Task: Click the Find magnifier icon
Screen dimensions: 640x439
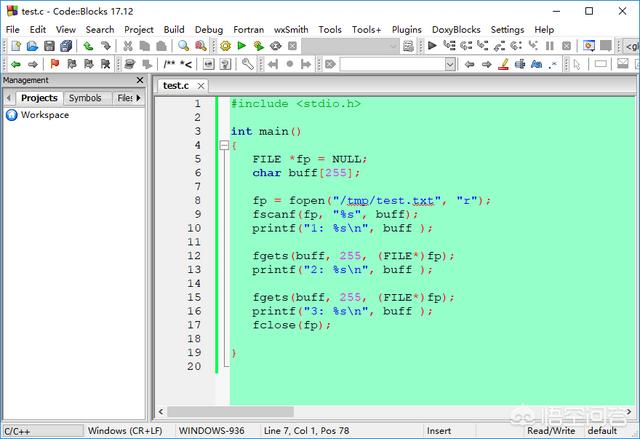Action: point(184,46)
